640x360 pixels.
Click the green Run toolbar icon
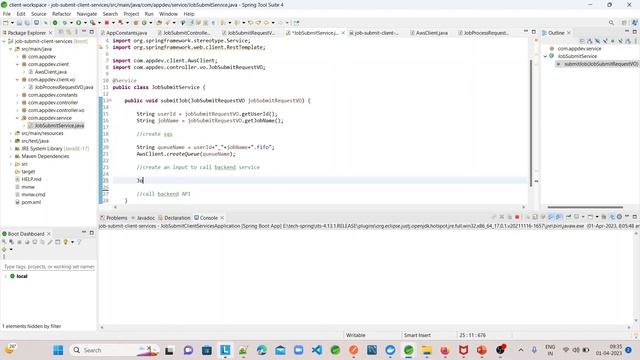(x=78, y=23)
